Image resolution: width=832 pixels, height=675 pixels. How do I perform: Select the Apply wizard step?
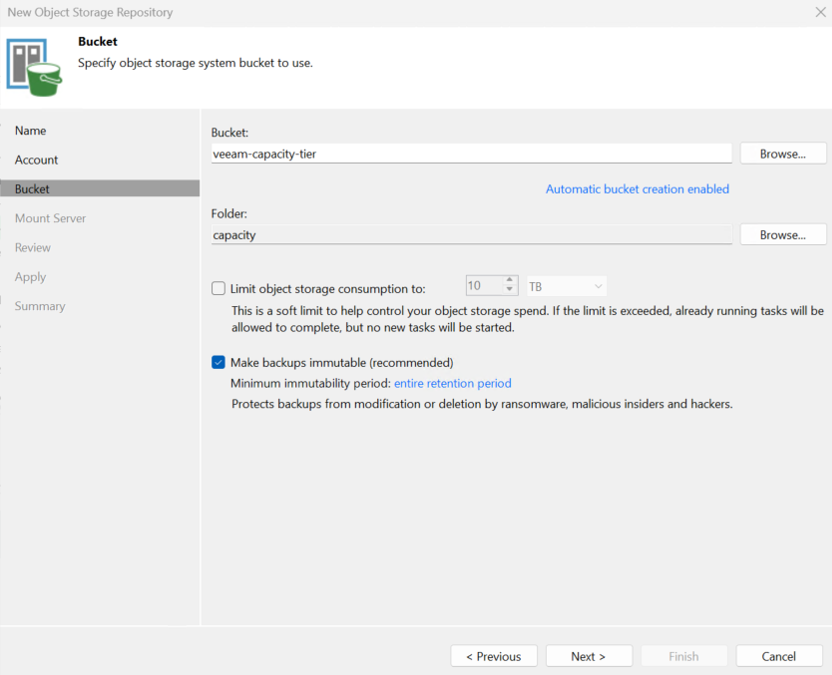[x=30, y=277]
